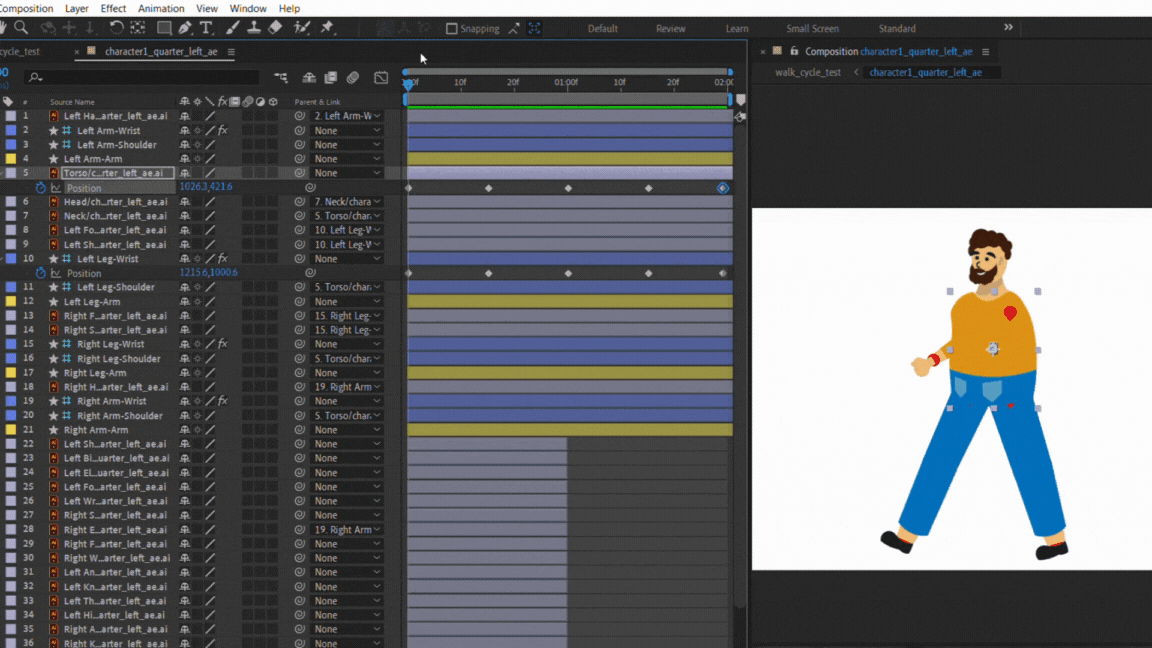Toggle shy switch on Head layer 6
Viewport: 1152px width, 648px height.
point(185,201)
